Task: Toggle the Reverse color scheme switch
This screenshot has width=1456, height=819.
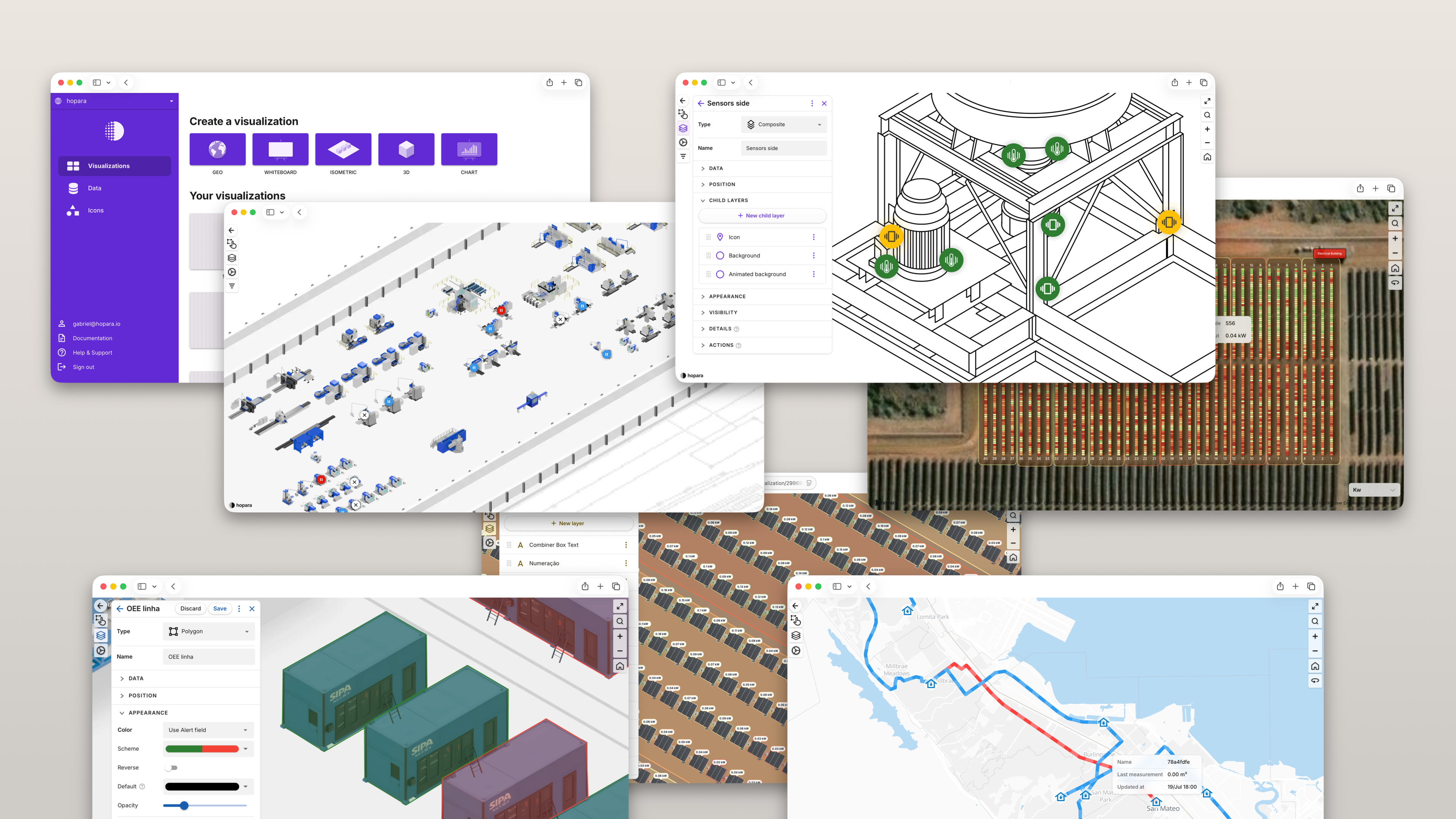Action: point(171,767)
